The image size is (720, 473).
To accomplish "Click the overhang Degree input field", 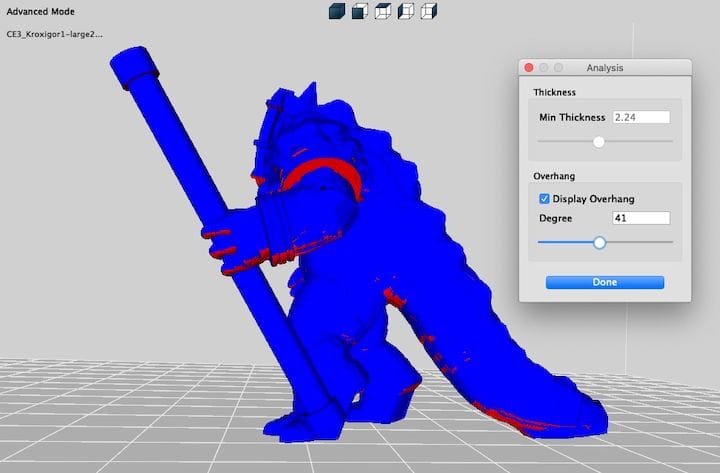I will coord(640,218).
